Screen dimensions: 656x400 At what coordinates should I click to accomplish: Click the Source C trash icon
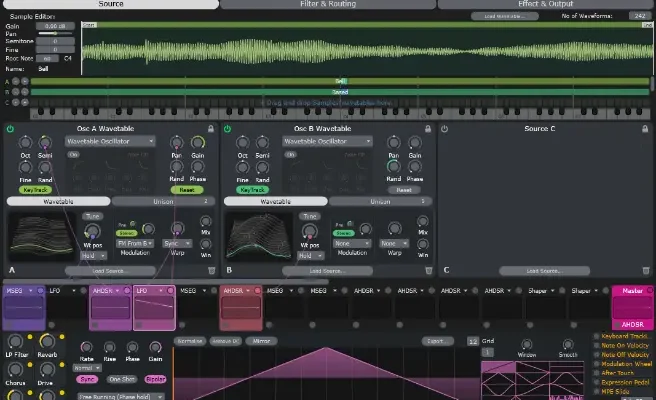pos(644,270)
